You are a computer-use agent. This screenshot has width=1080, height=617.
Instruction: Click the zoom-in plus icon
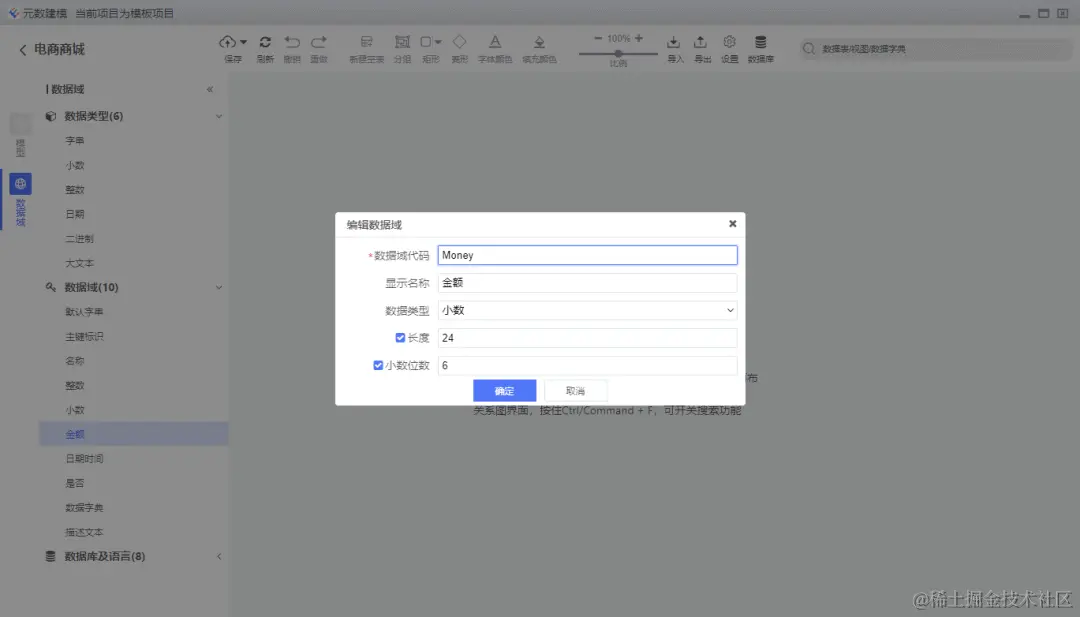click(x=639, y=39)
